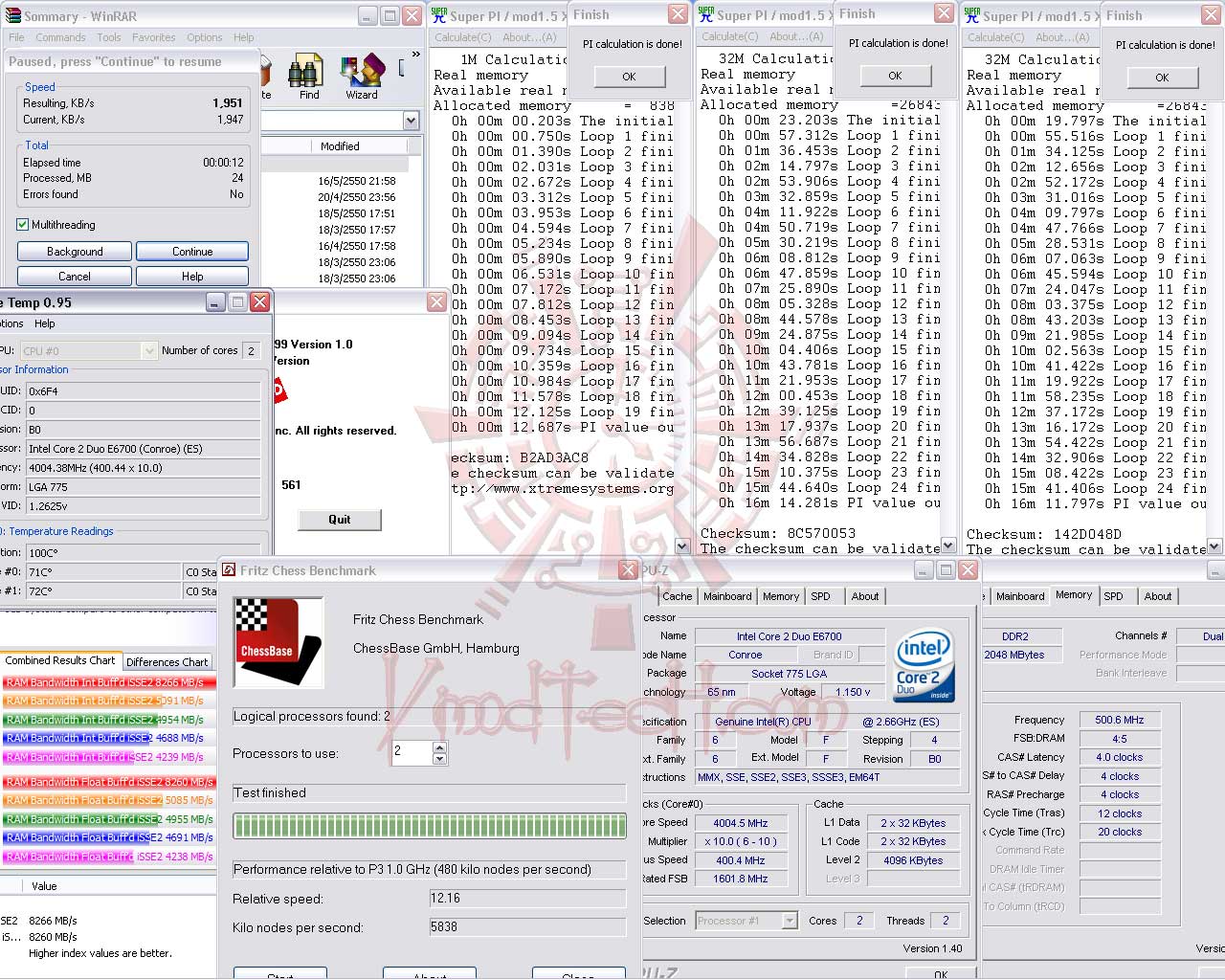The width and height of the screenshot is (1225, 980).
Task: Click the Quit button
Action: pos(340,520)
